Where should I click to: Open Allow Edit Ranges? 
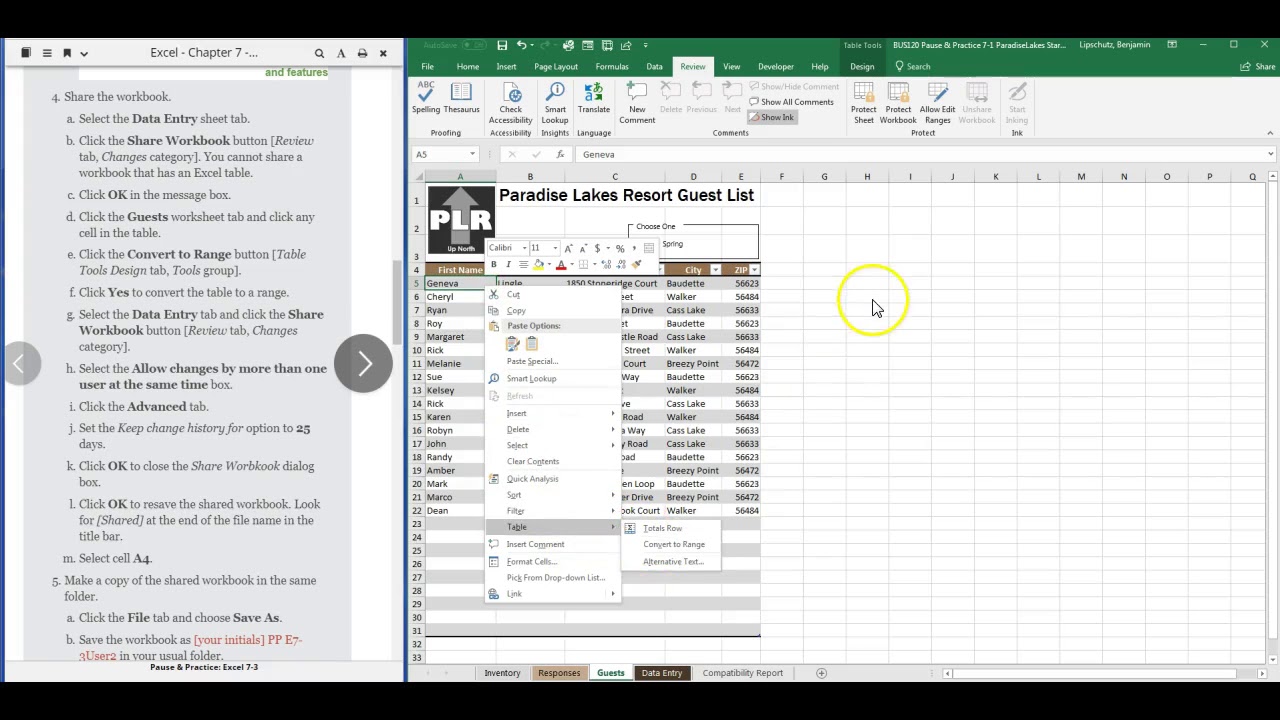tap(938, 103)
